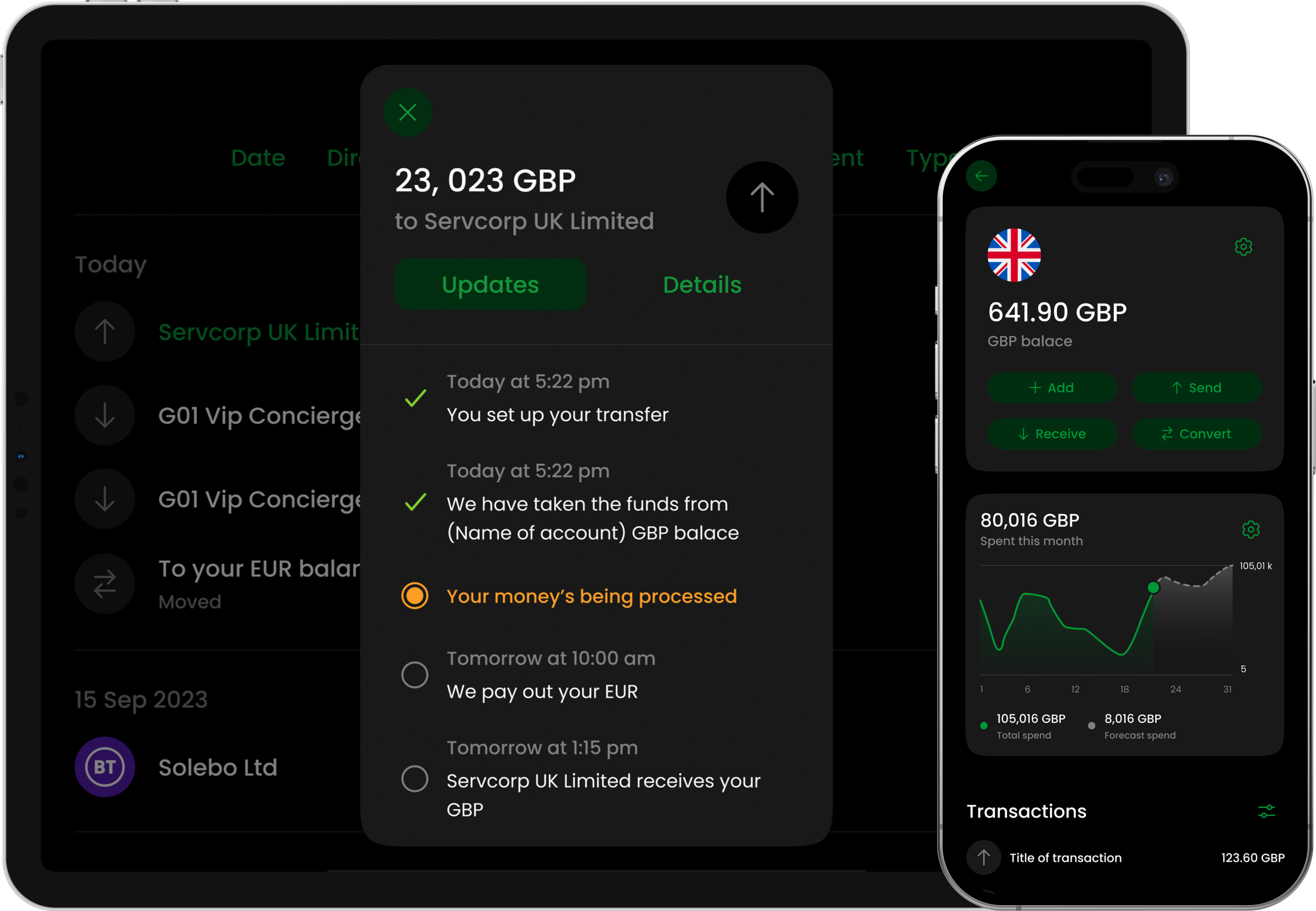The height and width of the screenshot is (911, 1316).
Task: Click the Add button on GBP balance card
Action: click(1051, 388)
